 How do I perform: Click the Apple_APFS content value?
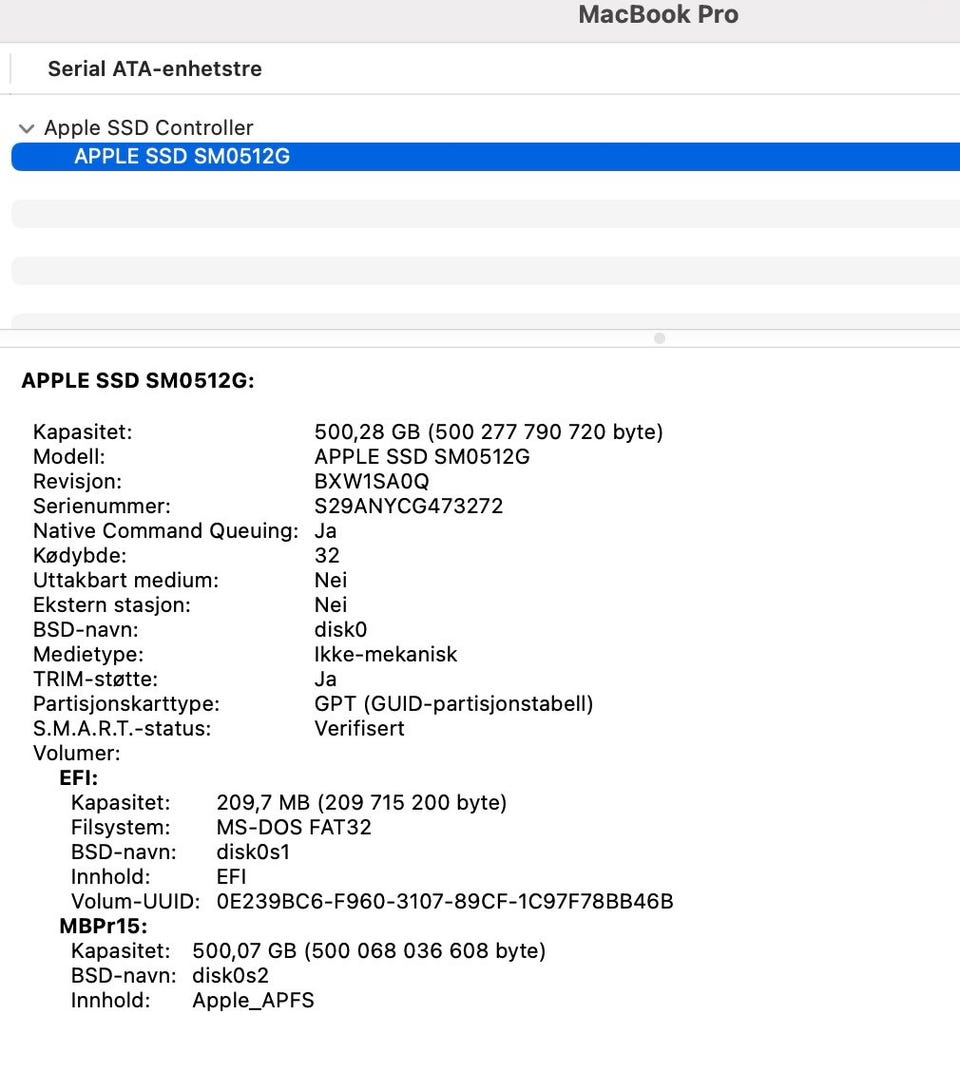pyautogui.click(x=254, y=1000)
